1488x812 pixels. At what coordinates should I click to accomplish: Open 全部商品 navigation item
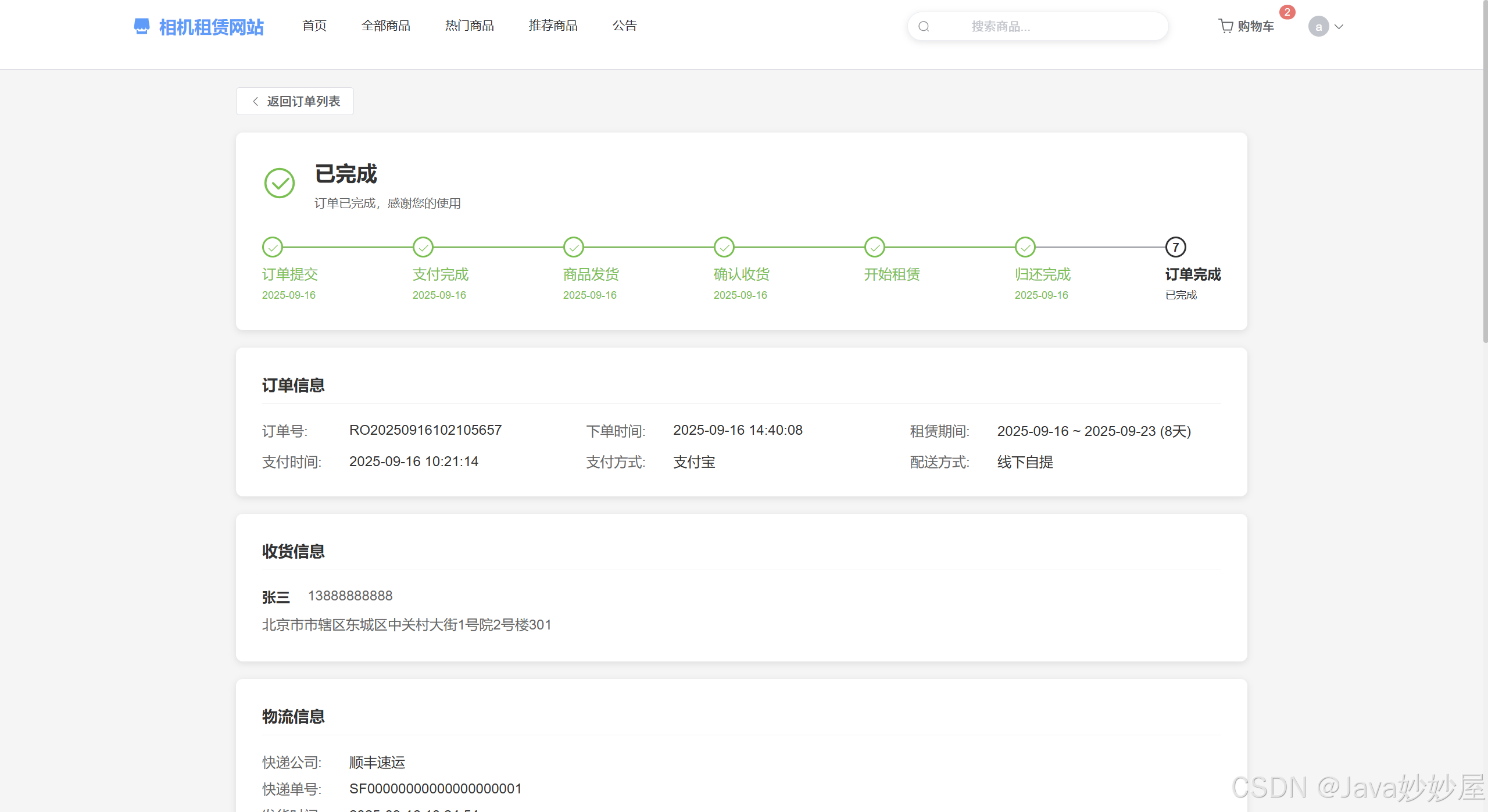coord(386,26)
